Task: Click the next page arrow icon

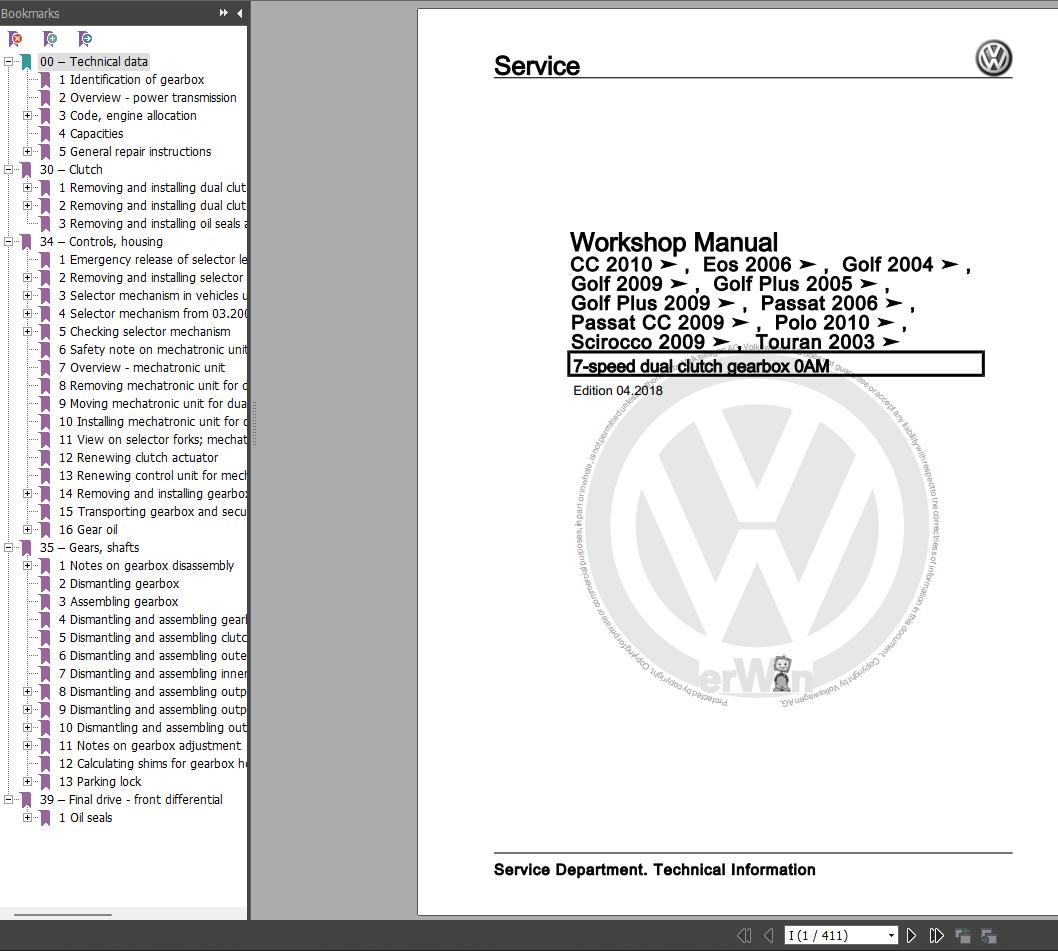Action: pos(912,935)
